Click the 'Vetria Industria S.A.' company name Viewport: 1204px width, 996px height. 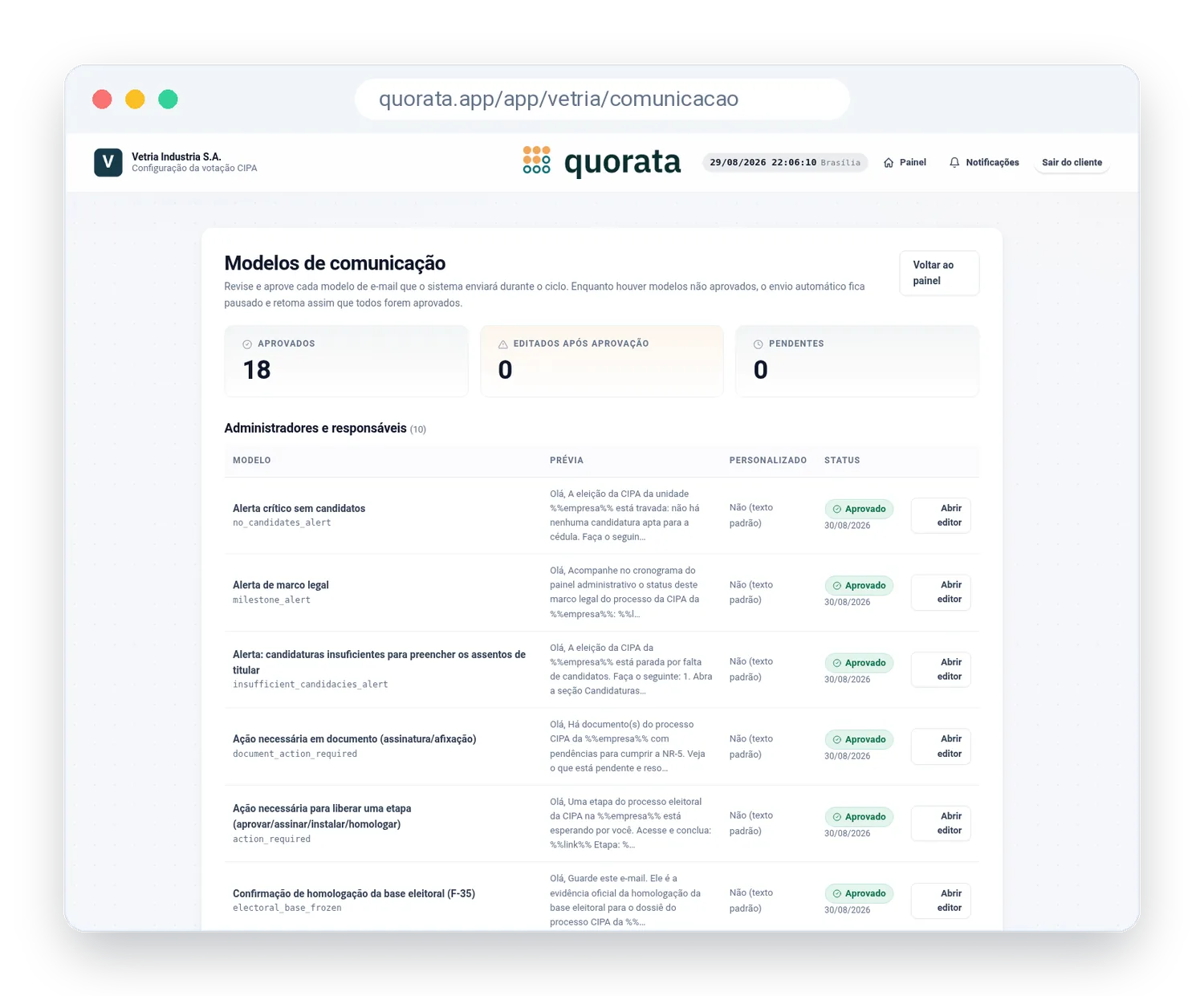pos(177,157)
